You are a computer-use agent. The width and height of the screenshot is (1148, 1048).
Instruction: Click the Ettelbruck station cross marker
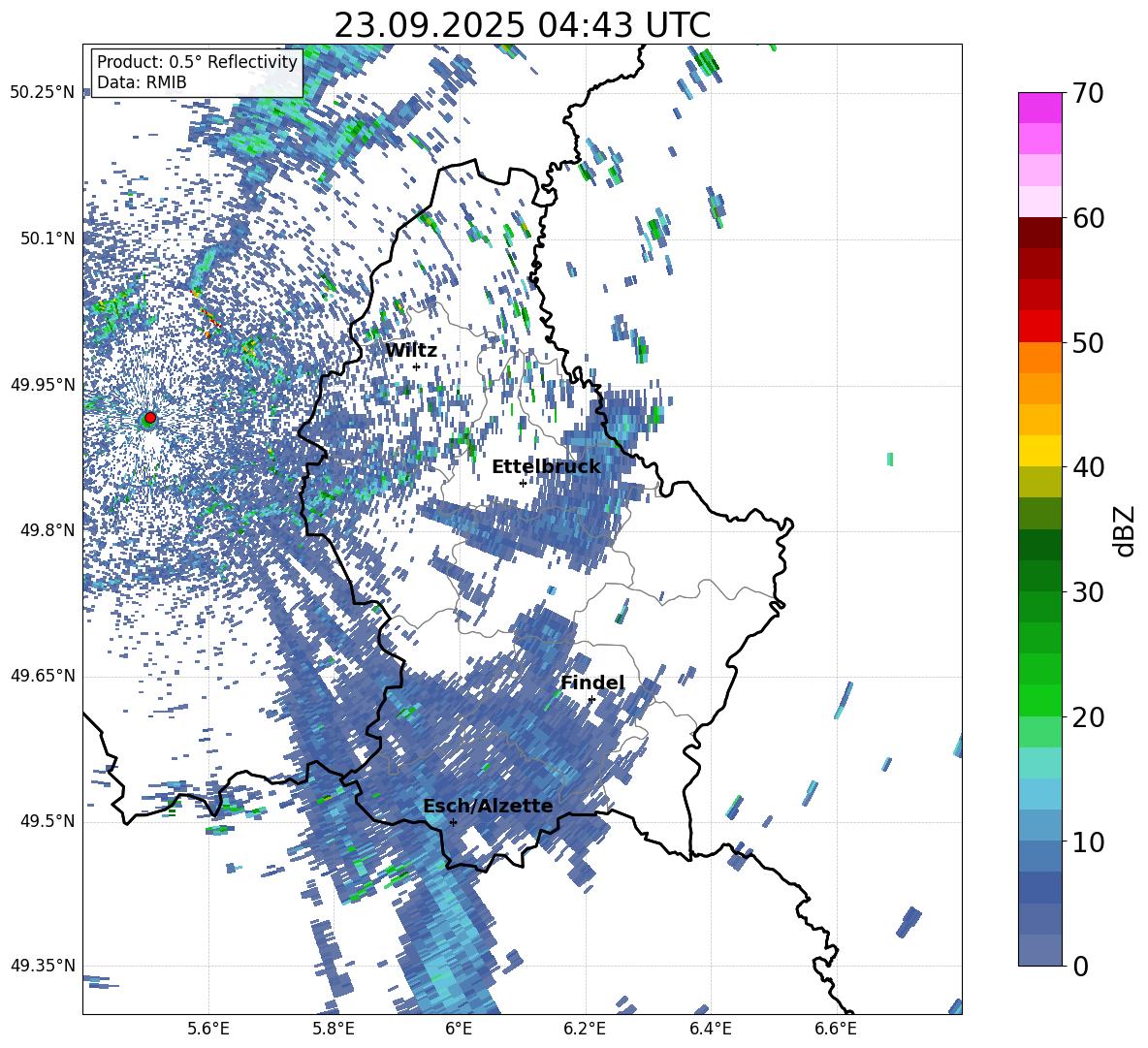tap(523, 483)
